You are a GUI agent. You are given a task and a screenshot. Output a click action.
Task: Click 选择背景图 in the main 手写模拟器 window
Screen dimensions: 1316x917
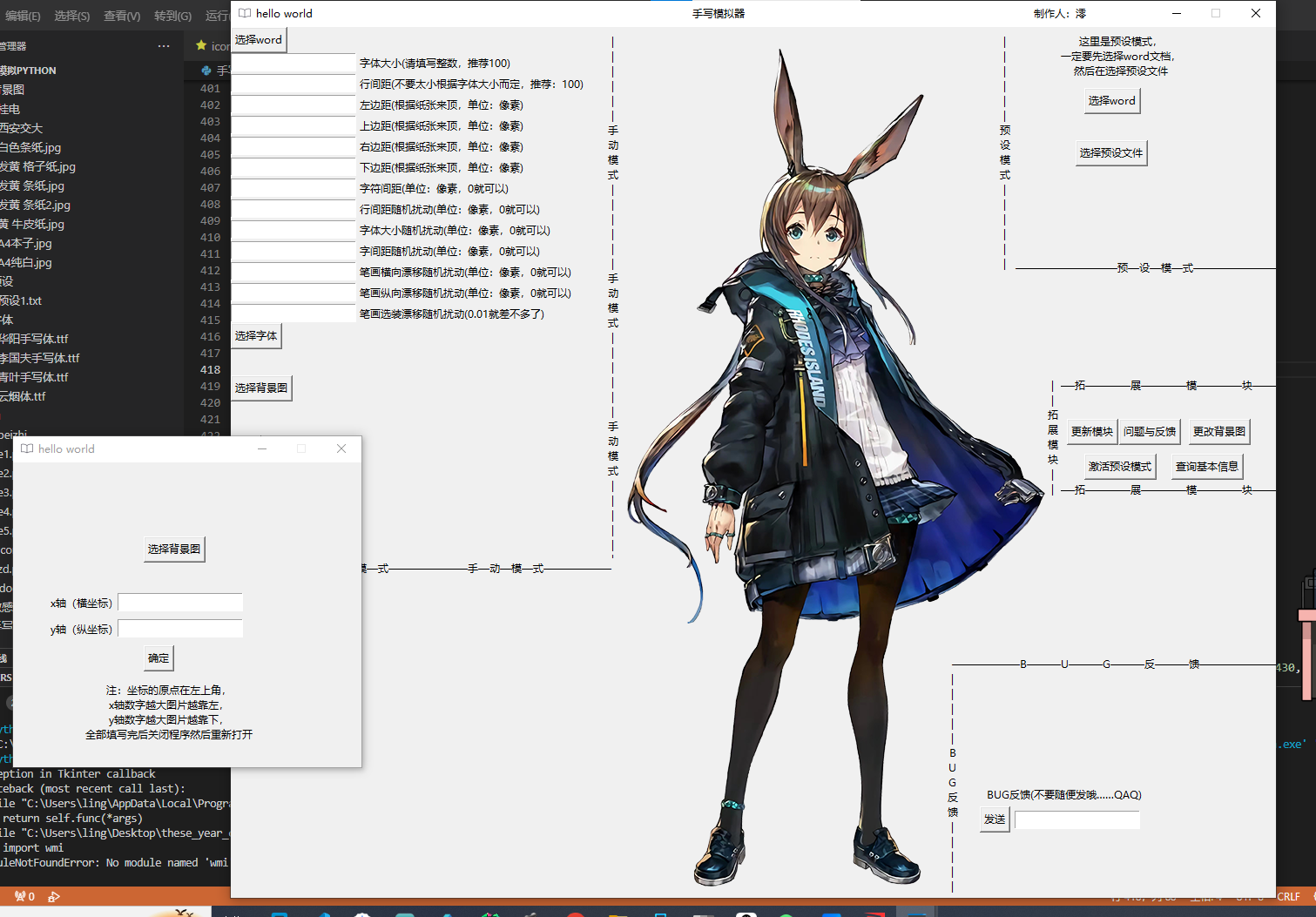click(261, 388)
